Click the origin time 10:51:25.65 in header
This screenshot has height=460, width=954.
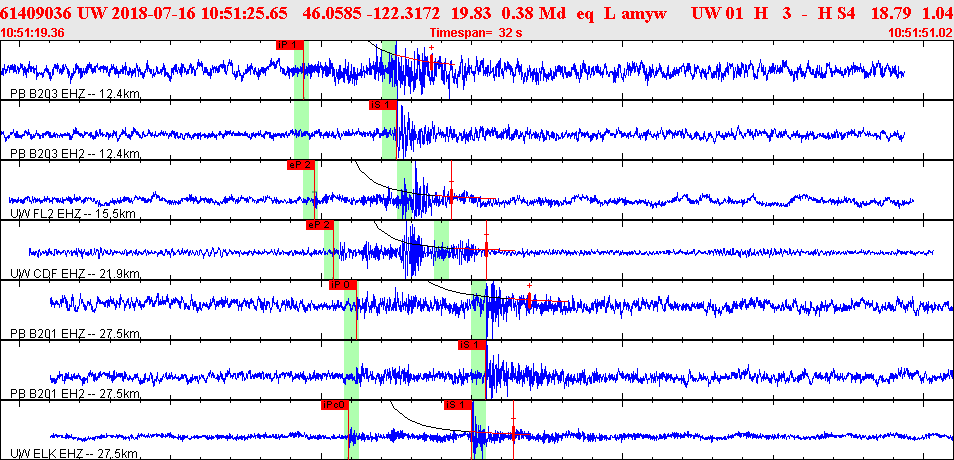231,14
